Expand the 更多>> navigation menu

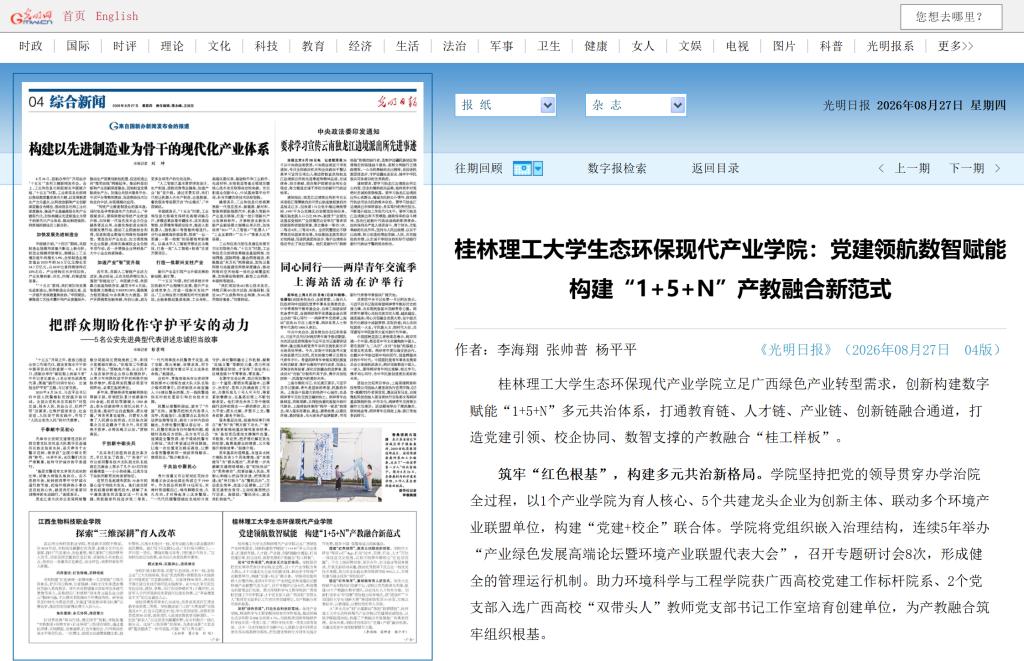pos(955,46)
